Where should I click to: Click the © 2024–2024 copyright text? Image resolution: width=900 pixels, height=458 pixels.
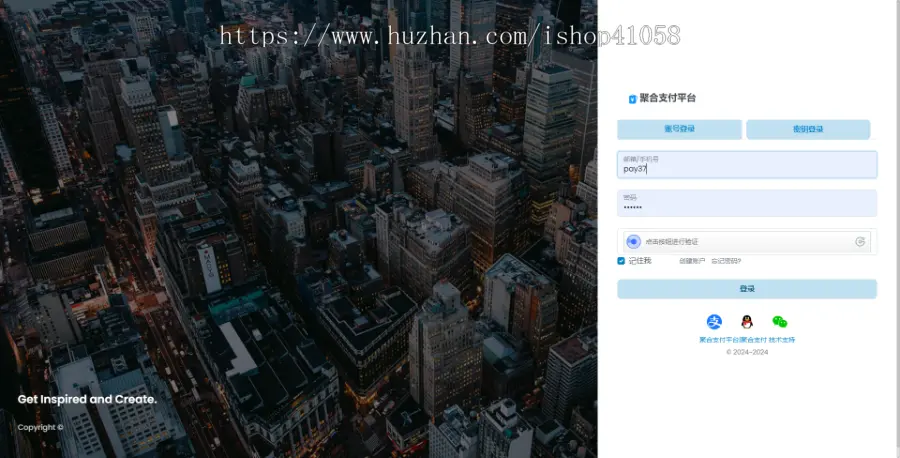(747, 352)
